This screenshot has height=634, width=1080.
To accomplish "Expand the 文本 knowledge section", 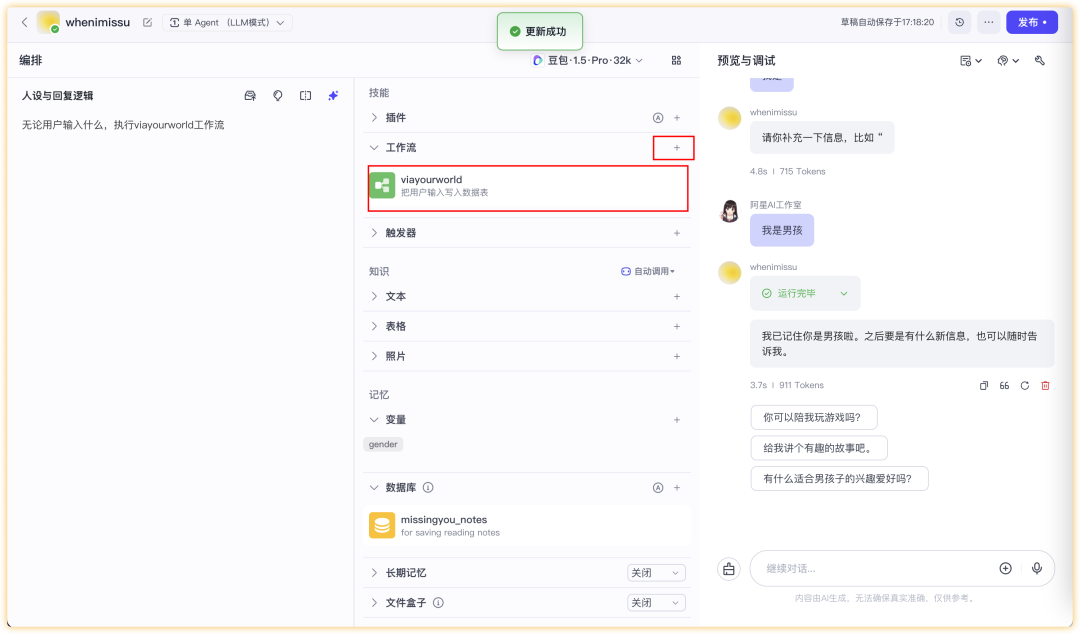I will tap(374, 296).
